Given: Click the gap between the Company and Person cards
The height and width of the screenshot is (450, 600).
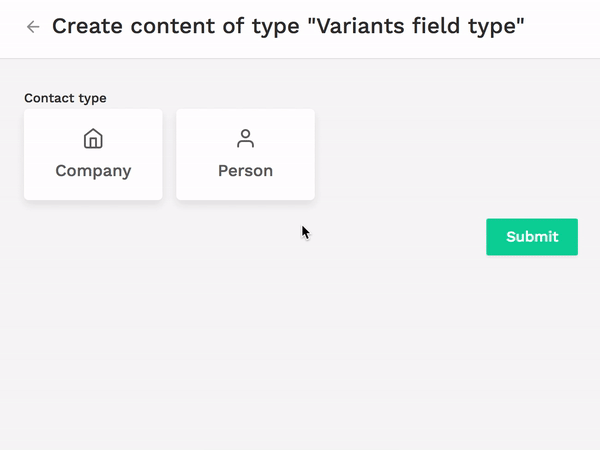Looking at the screenshot, I should click(169, 154).
